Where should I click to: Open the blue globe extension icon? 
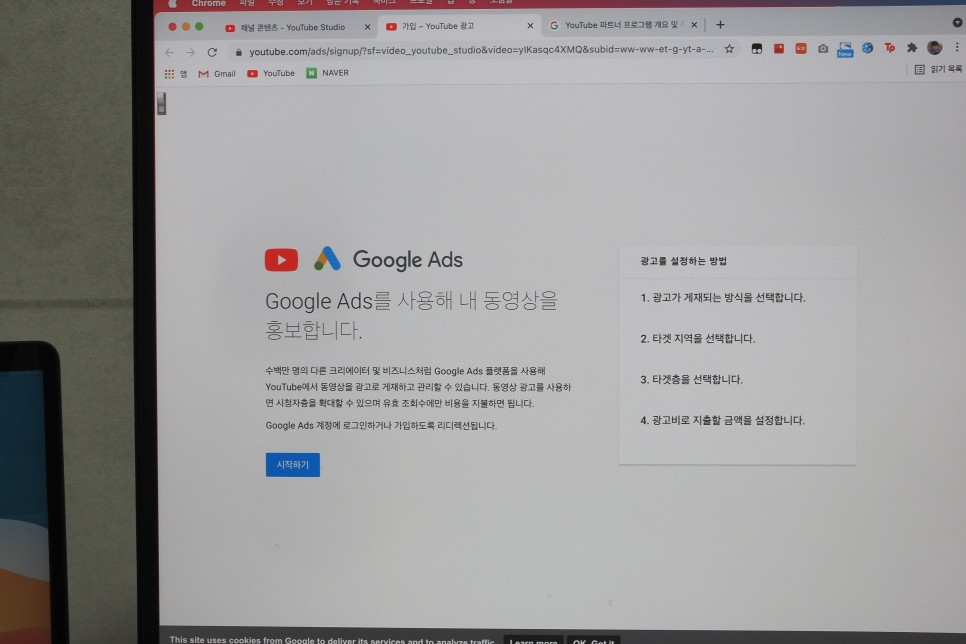[x=867, y=47]
